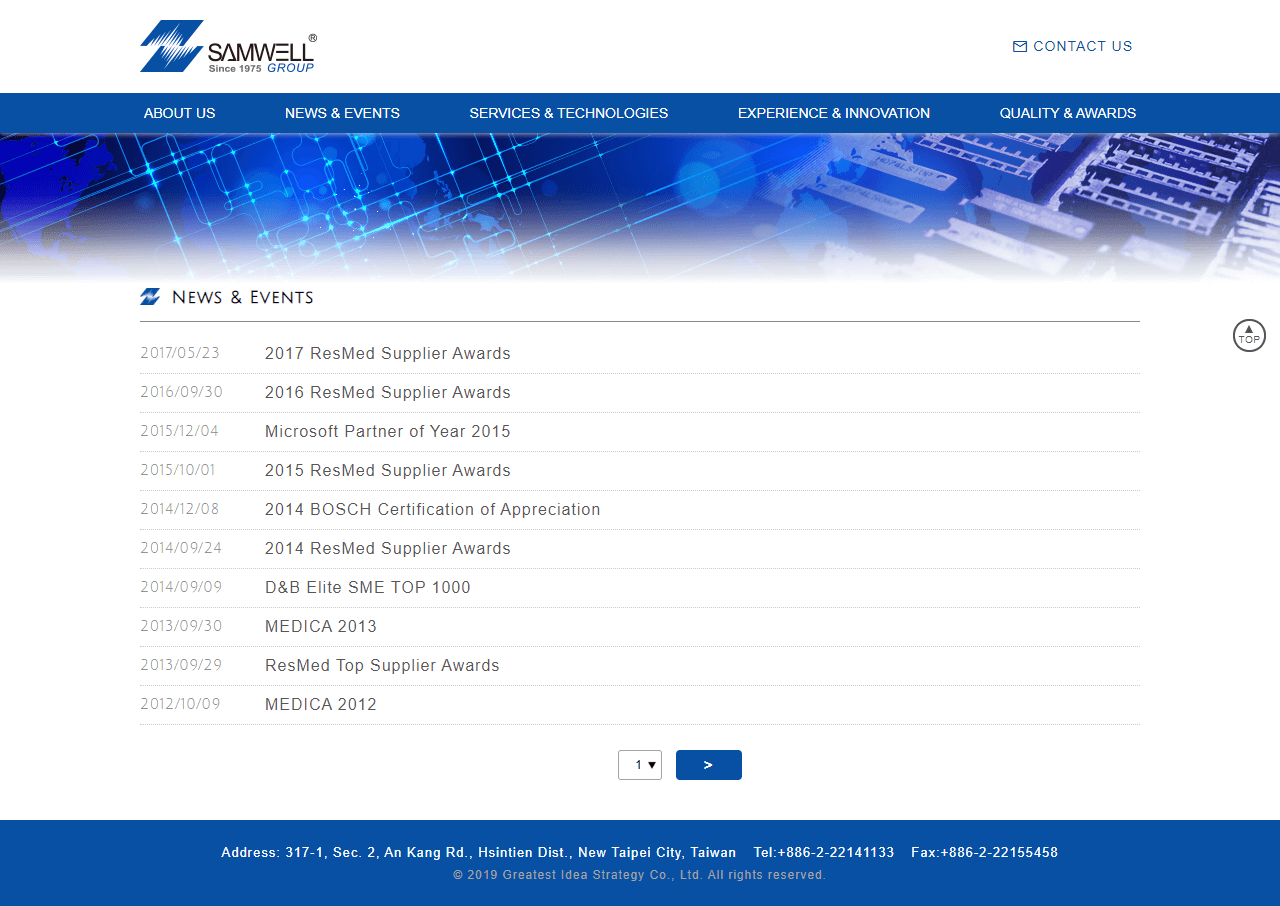Open the About Us menu
The image size is (1280, 906).
179,113
